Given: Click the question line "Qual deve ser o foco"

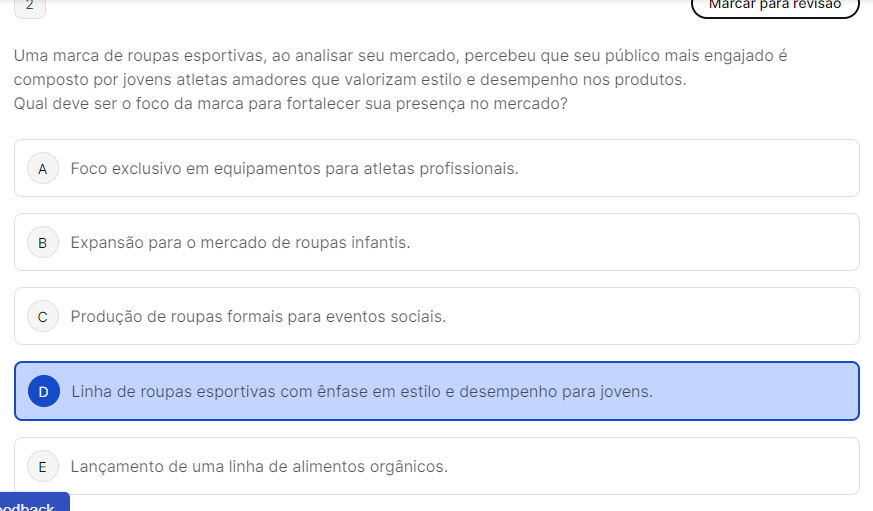Looking at the screenshot, I should (290, 104).
